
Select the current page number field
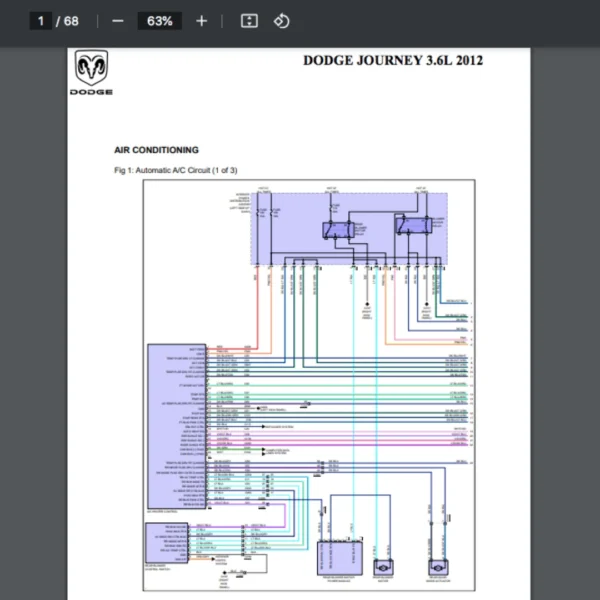(41, 21)
